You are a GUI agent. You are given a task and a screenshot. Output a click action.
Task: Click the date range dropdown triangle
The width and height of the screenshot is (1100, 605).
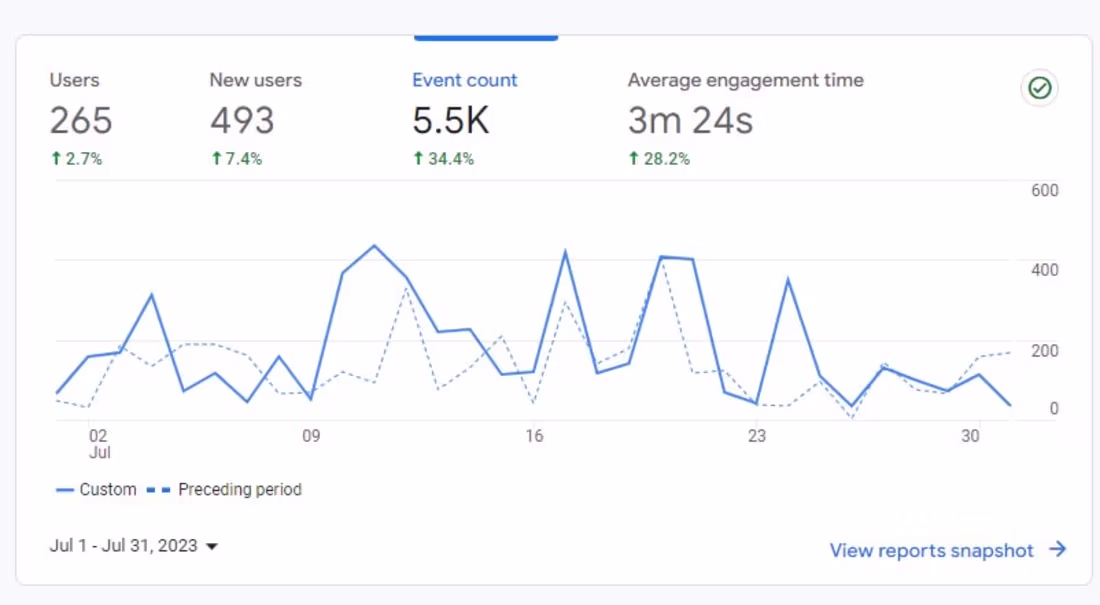point(212,546)
